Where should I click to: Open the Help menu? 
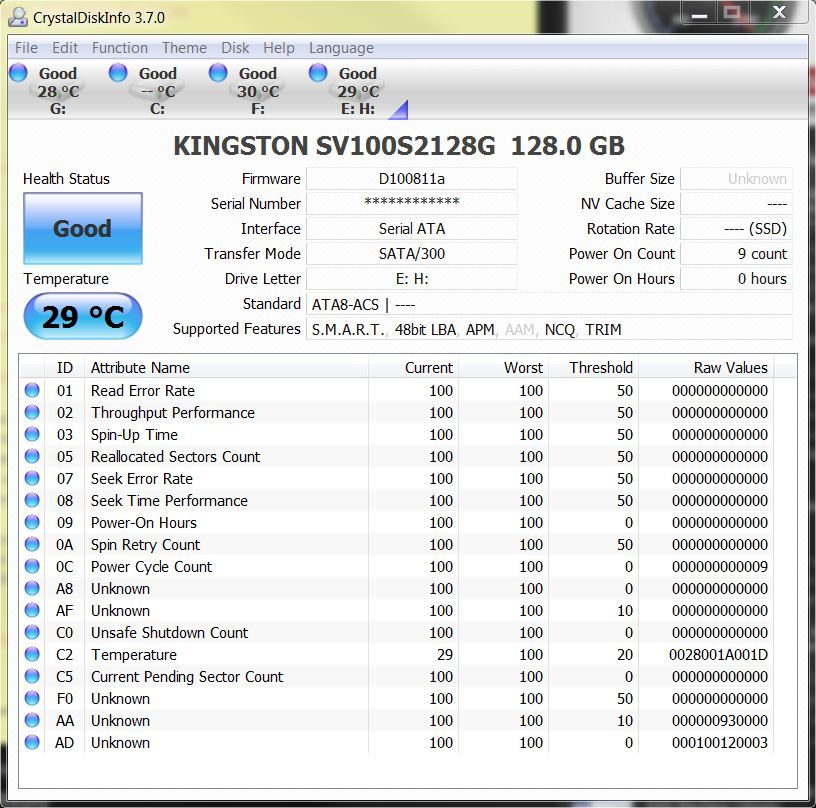(278, 48)
